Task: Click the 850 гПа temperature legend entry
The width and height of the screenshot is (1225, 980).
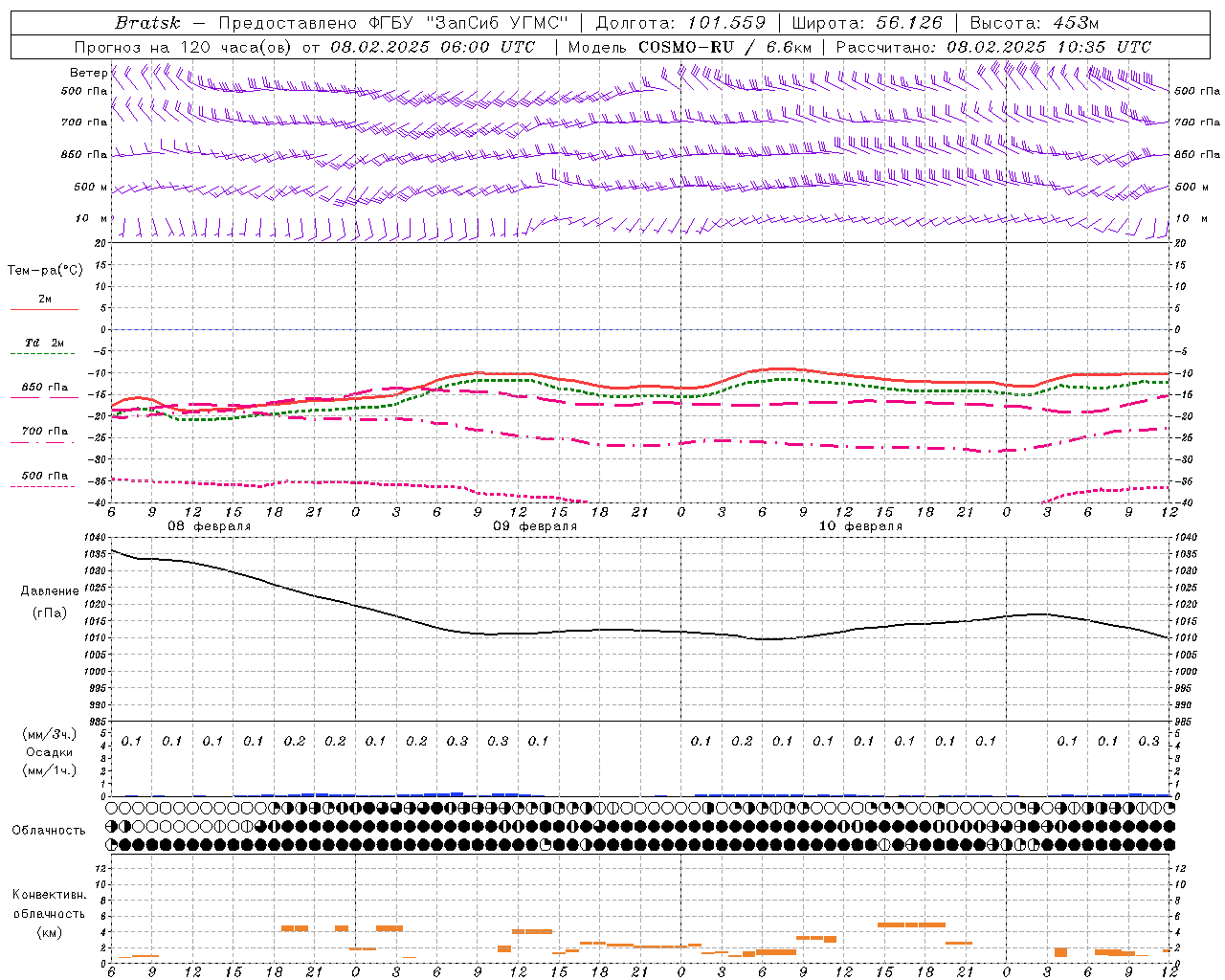Action: (45, 388)
